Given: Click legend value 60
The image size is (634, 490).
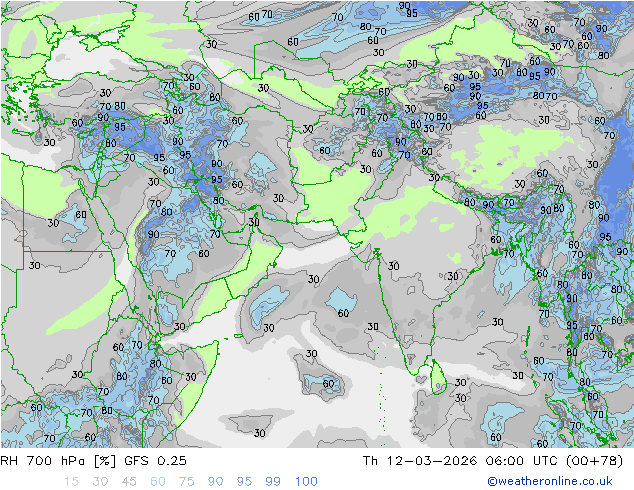Looking at the screenshot, I should [158, 482].
